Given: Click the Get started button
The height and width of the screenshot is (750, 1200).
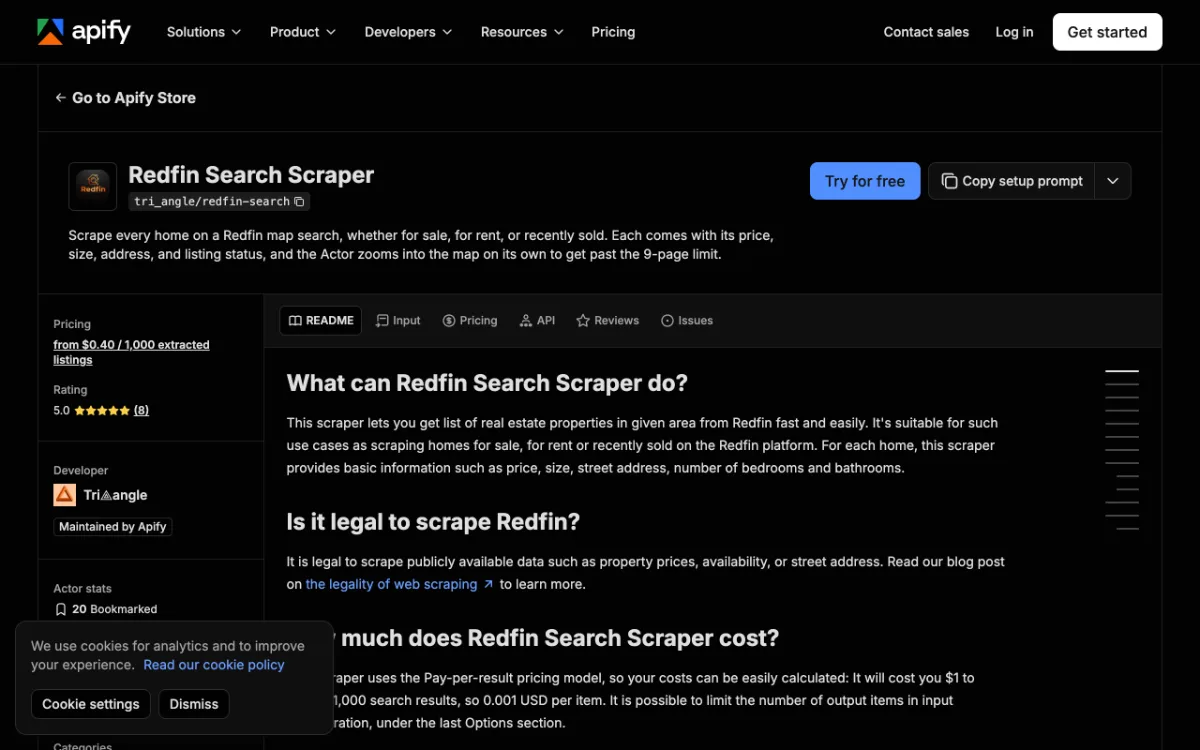Looking at the screenshot, I should (x=1107, y=32).
